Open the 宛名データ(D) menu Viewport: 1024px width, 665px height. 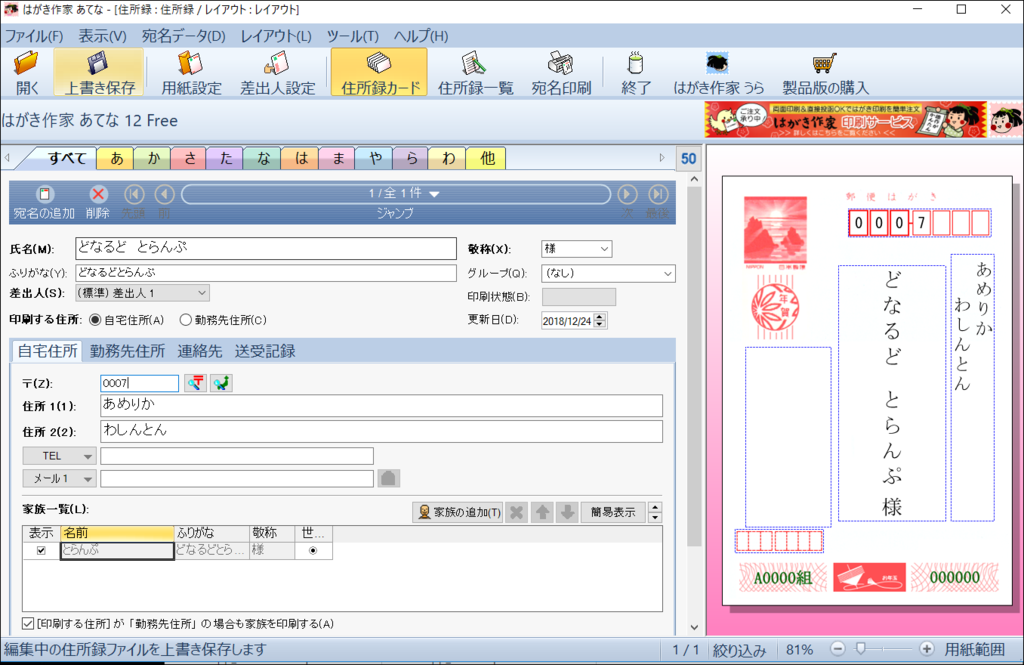184,36
